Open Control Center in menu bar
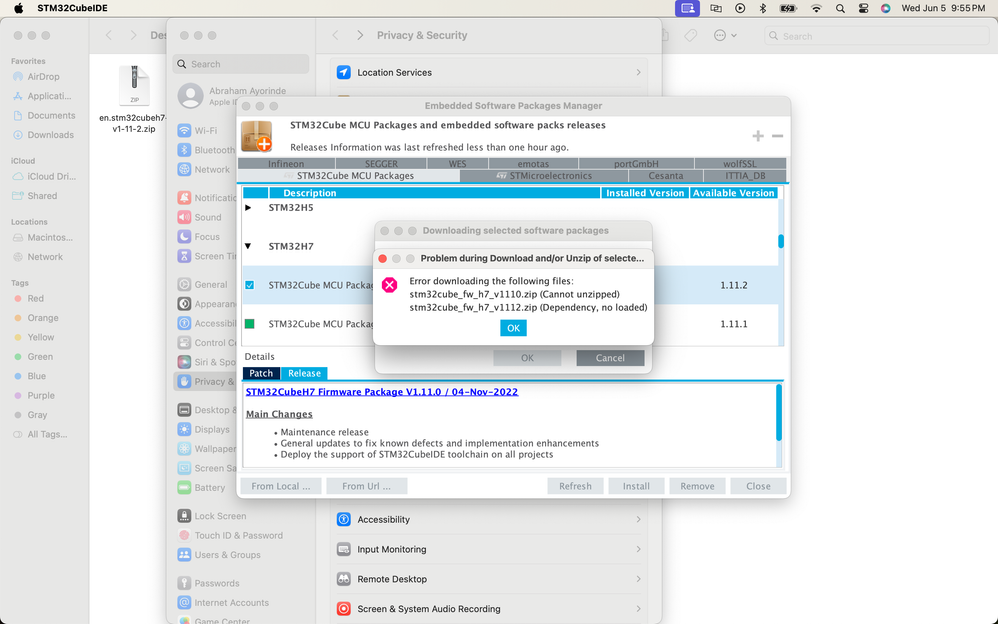The image size is (998, 624). (x=863, y=8)
